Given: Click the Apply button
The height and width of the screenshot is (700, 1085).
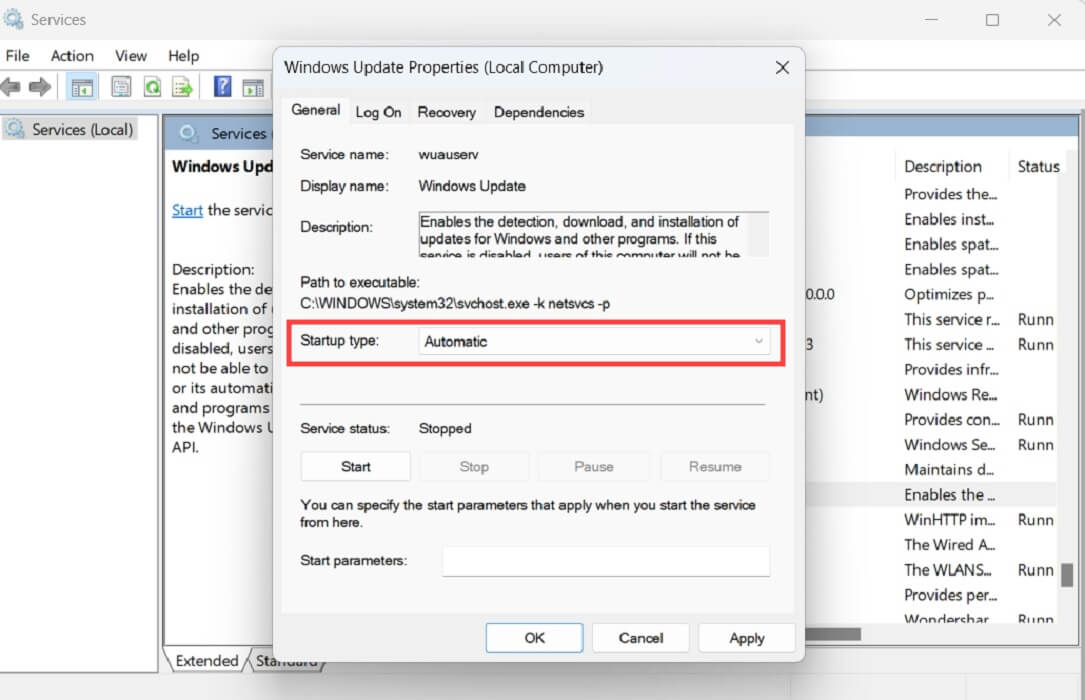Looking at the screenshot, I should tap(746, 637).
